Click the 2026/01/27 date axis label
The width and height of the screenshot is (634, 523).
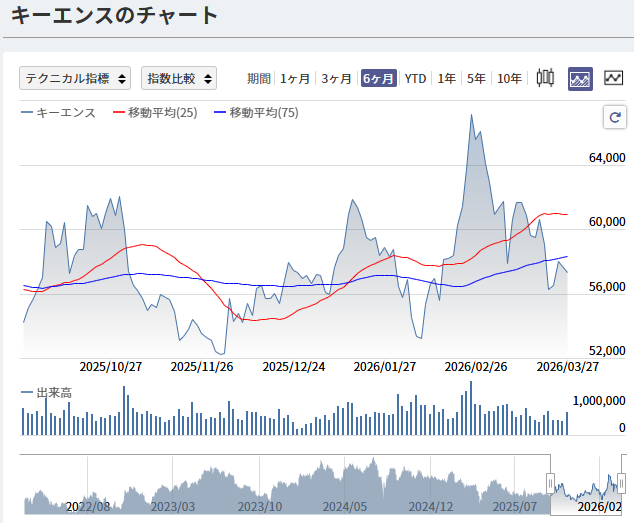point(385,366)
